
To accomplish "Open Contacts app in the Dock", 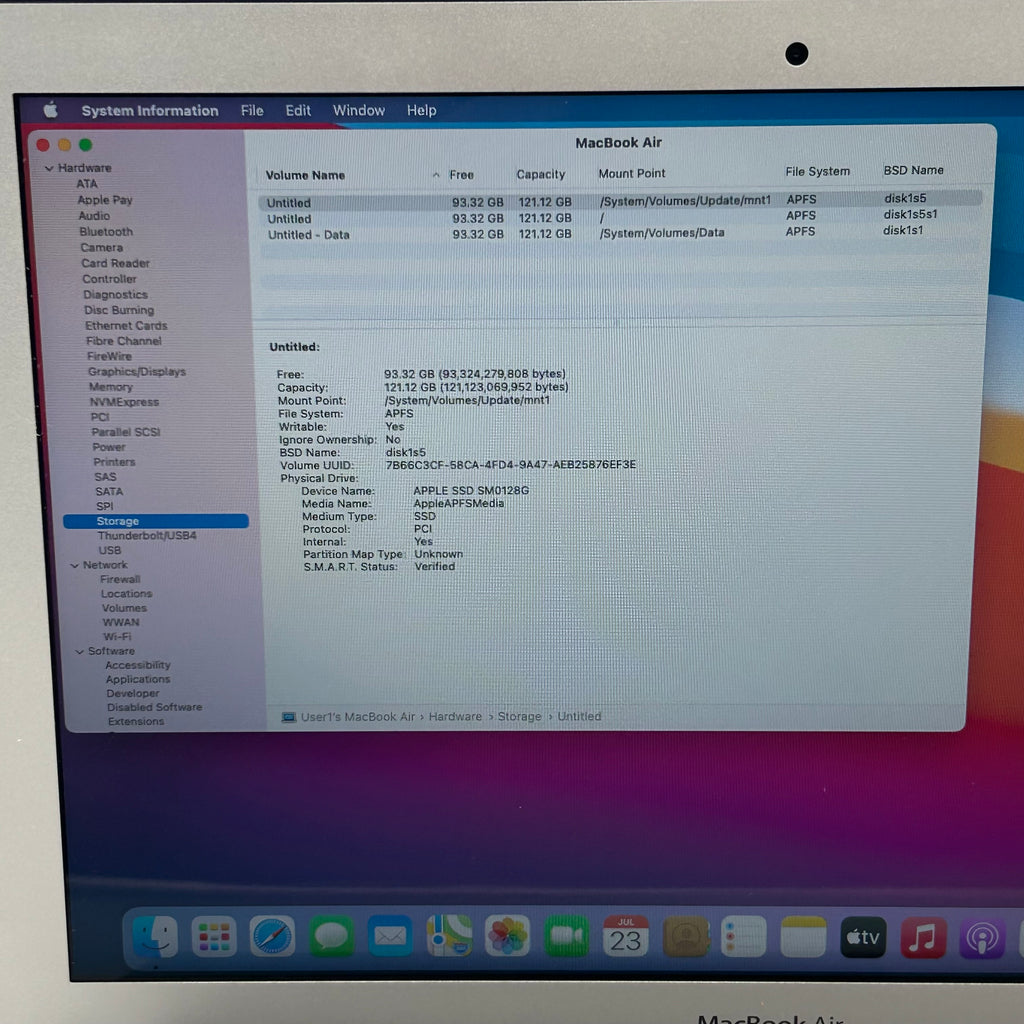I will pos(686,936).
